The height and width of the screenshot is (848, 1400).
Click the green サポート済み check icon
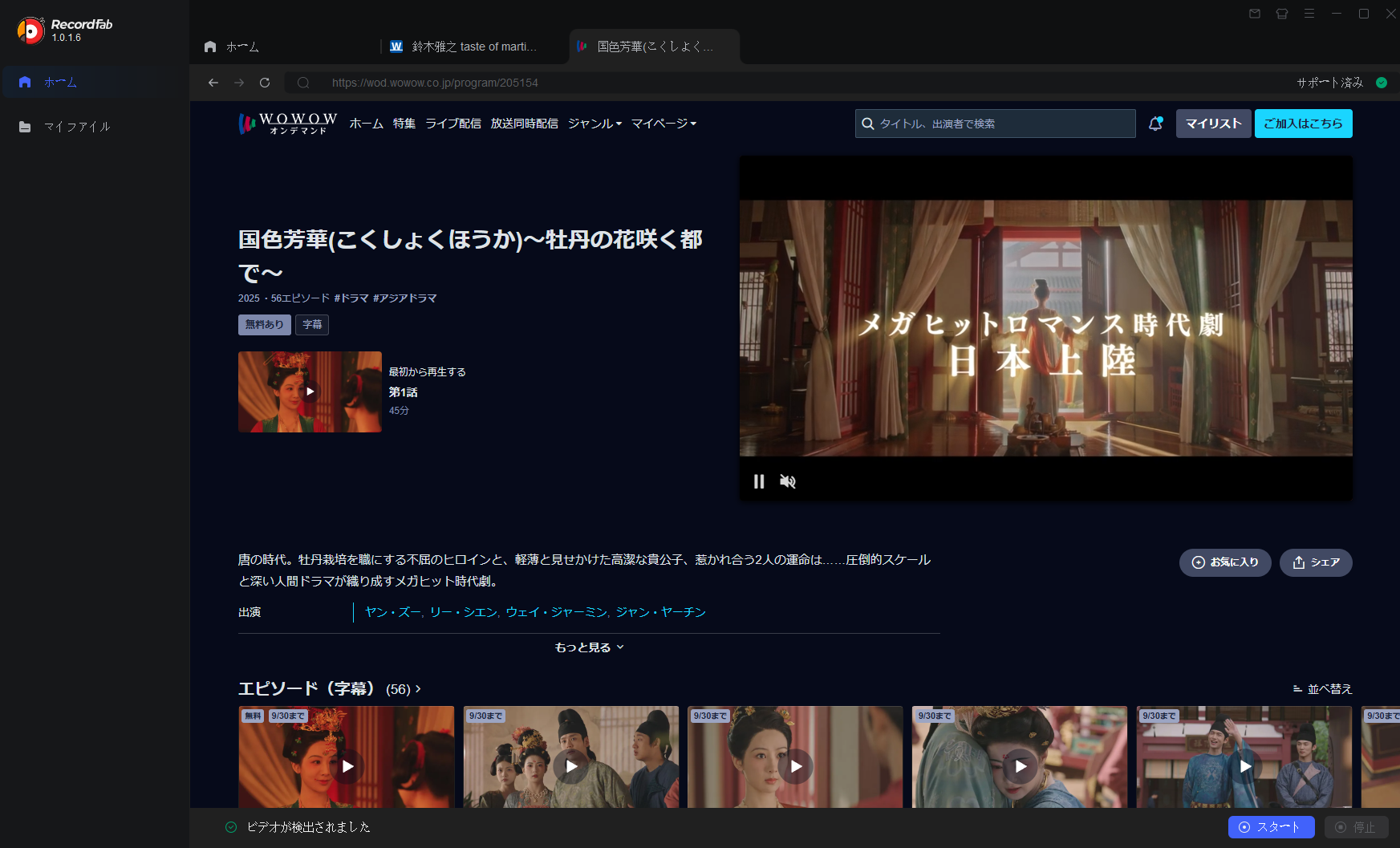pyautogui.click(x=1382, y=83)
